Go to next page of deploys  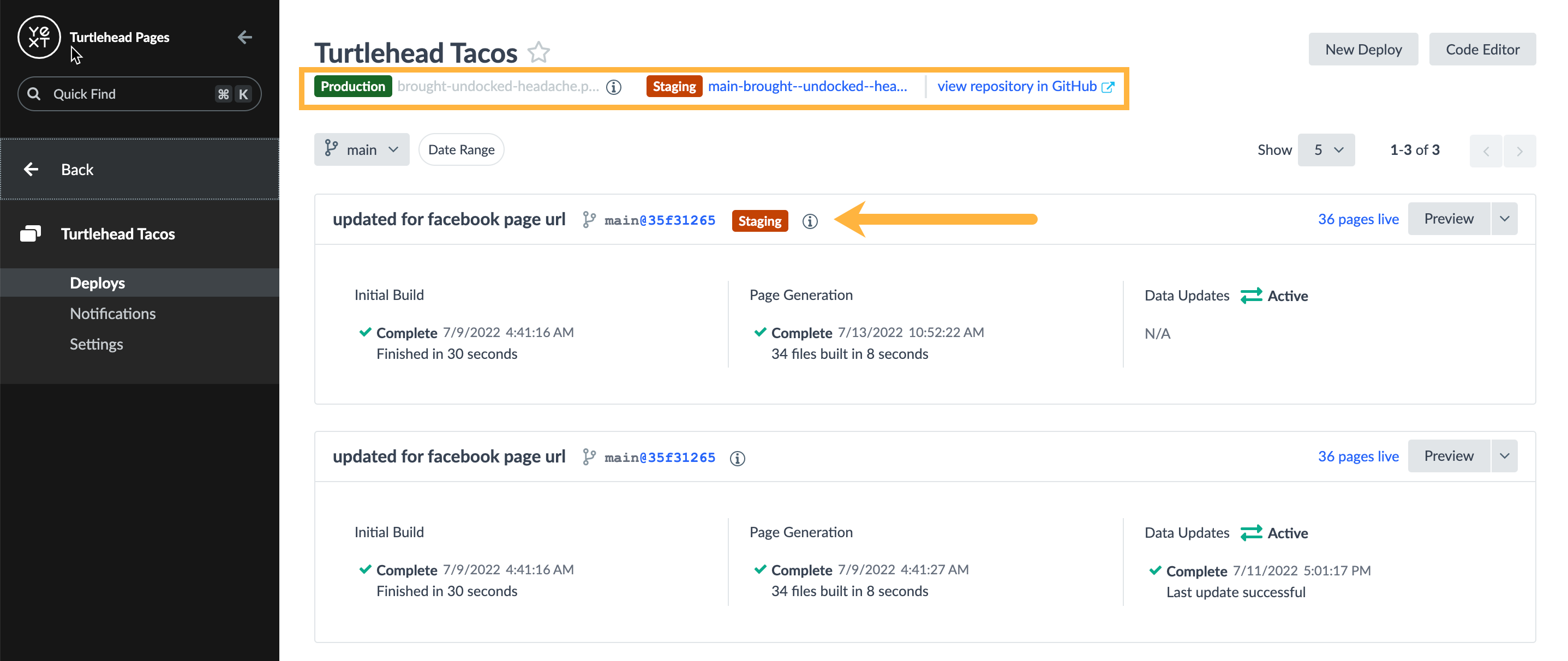coord(1519,151)
